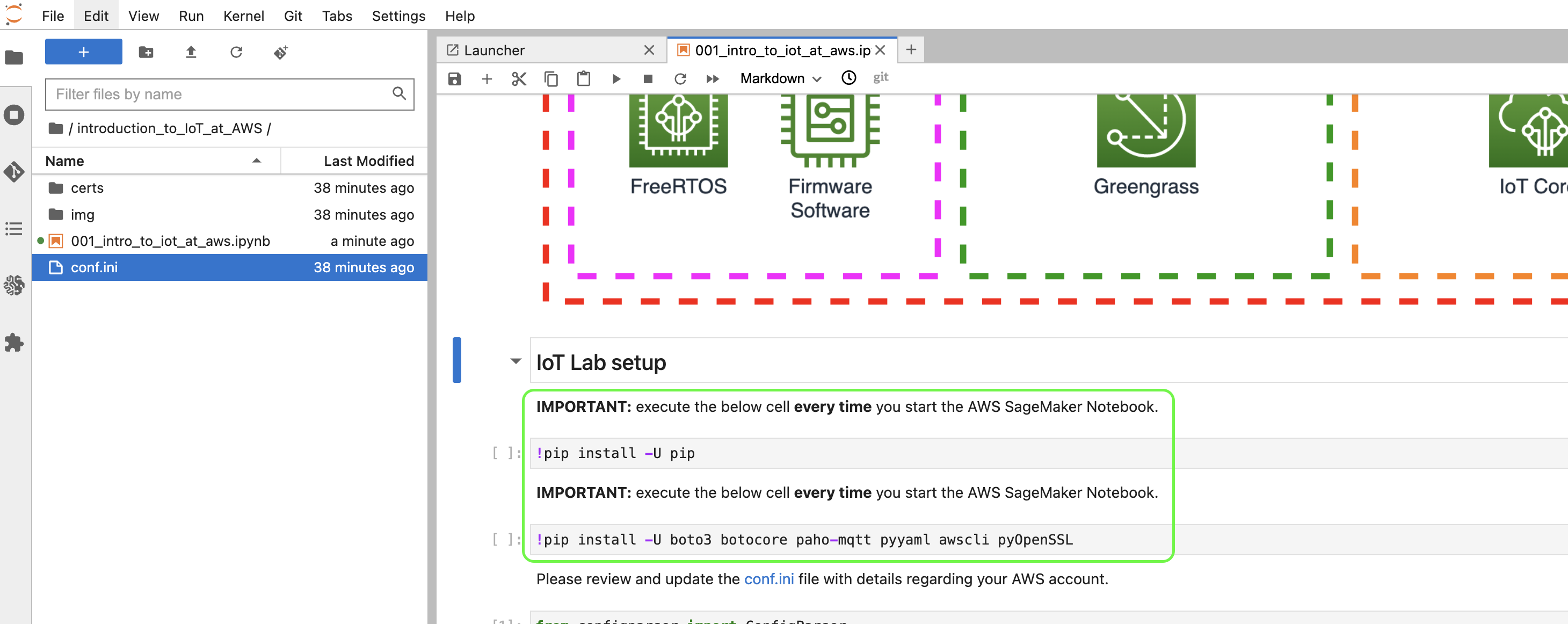Click the IoT Lab setup heading text
The image size is (1568, 624).
point(601,363)
